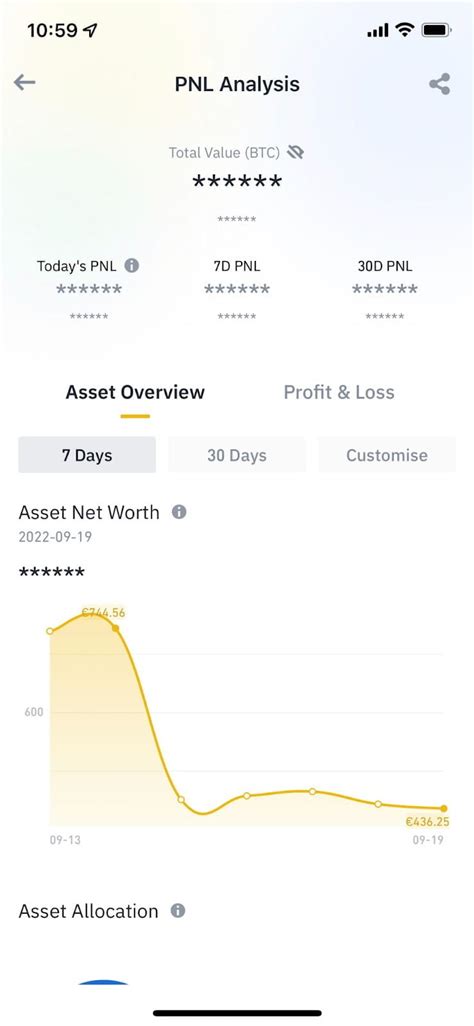This screenshot has width=474, height=1026.
Task: Tap first chart point at 09-13
Action: pos(50,631)
